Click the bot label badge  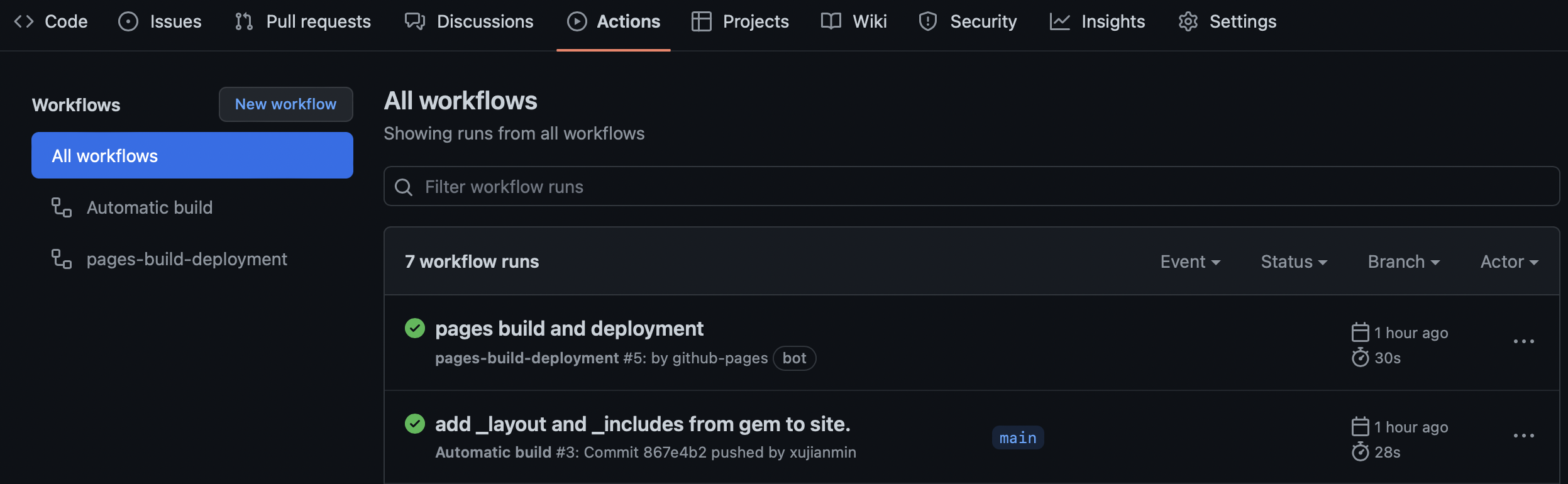794,358
